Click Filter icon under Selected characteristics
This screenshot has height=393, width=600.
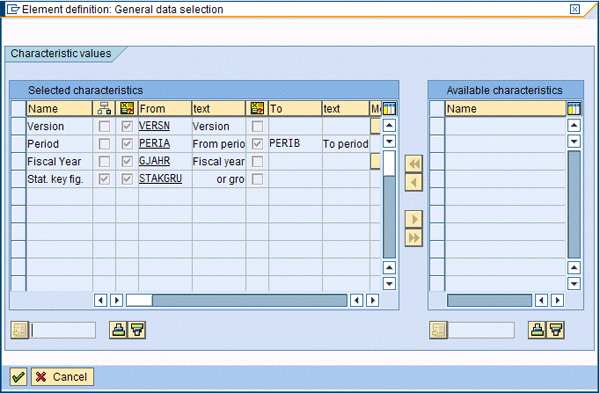pyautogui.click(x=137, y=330)
